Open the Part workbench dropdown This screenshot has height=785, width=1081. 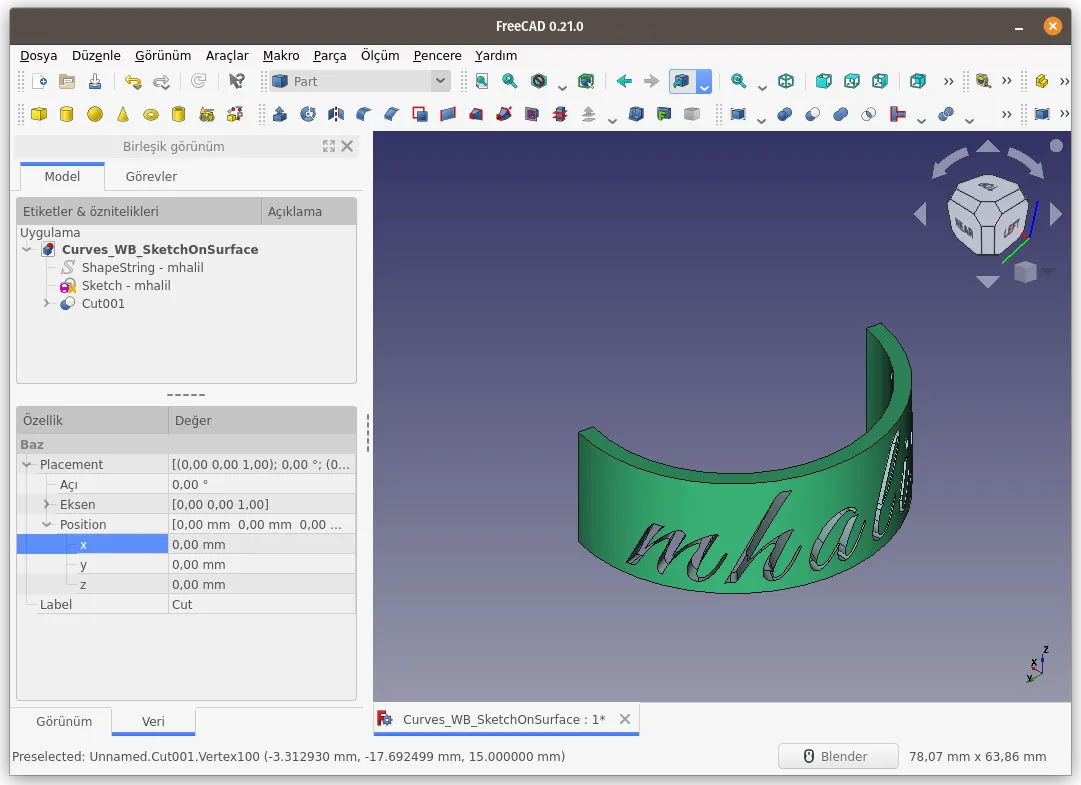[360, 81]
